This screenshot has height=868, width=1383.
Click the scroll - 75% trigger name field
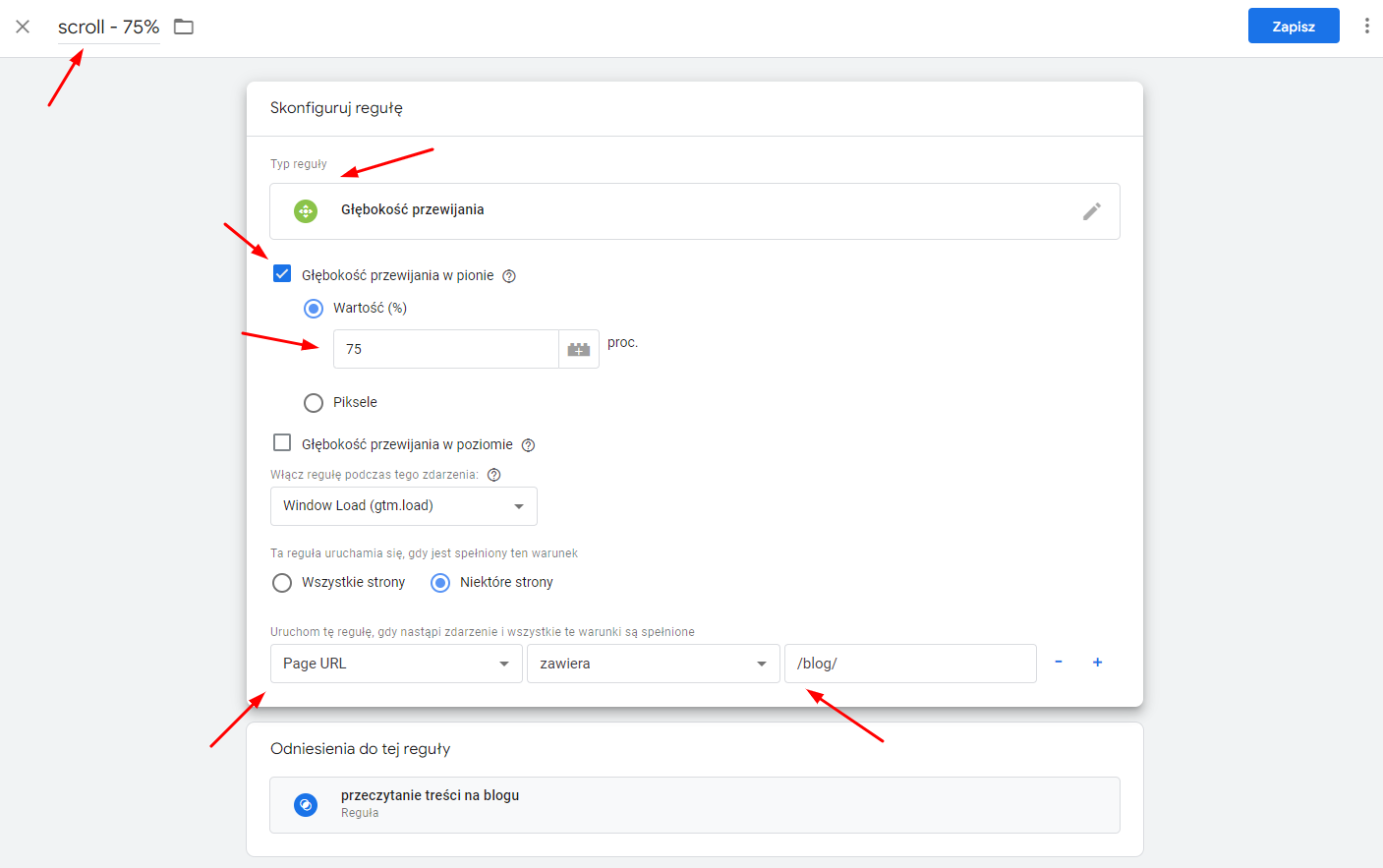(107, 27)
